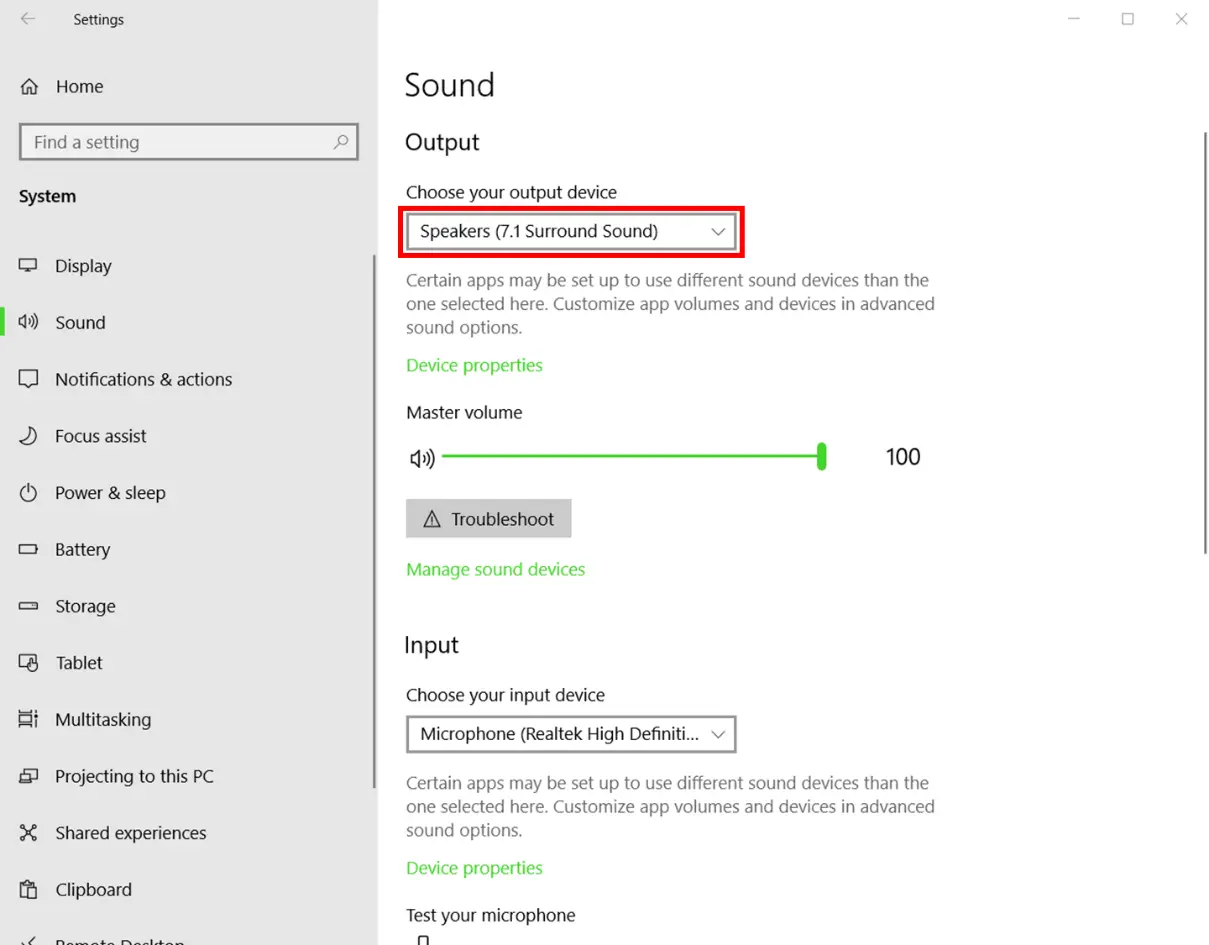
Task: Click the Notifications & actions bell icon
Action: click(x=26, y=379)
